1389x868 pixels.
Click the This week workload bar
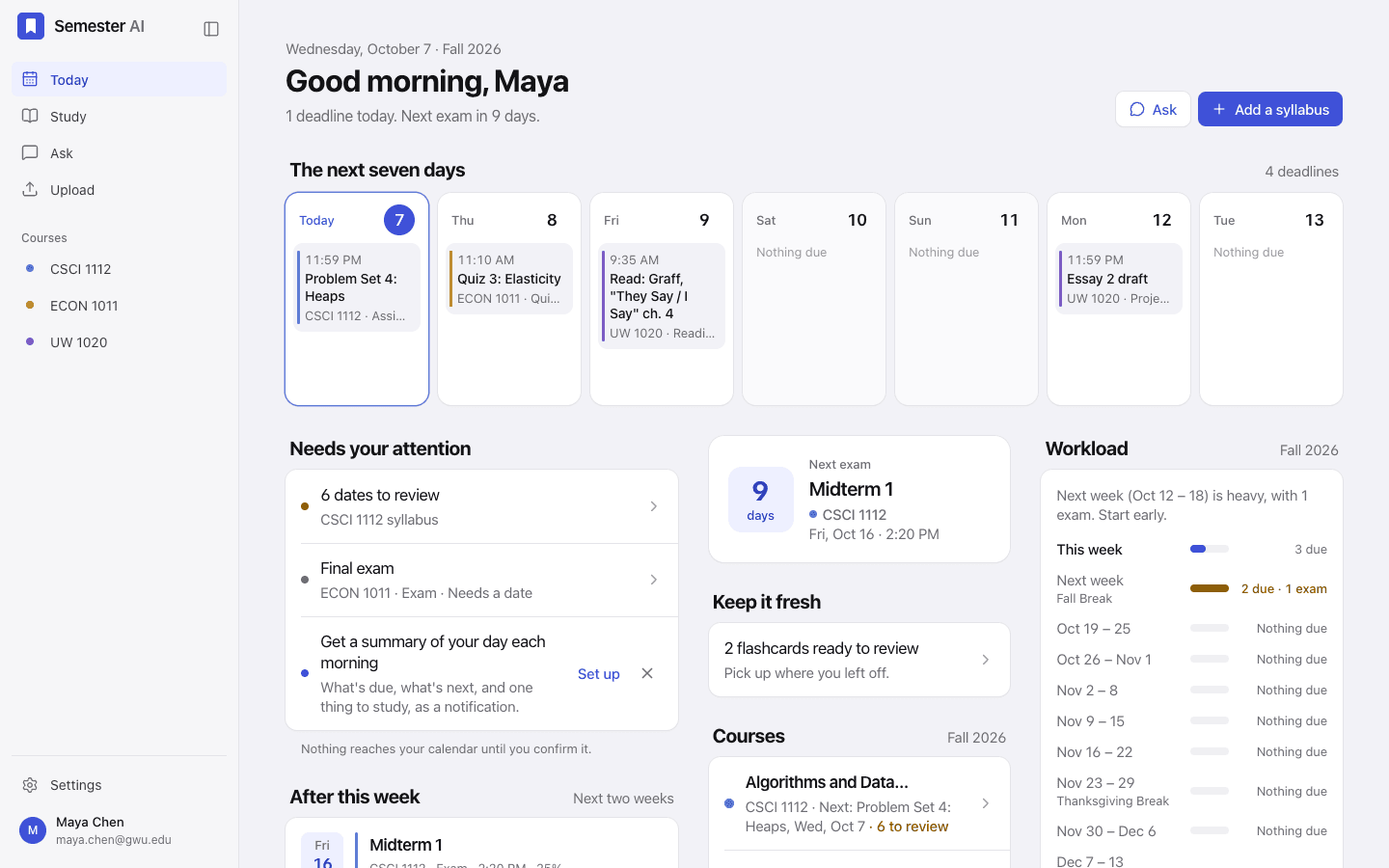[x=1210, y=549]
